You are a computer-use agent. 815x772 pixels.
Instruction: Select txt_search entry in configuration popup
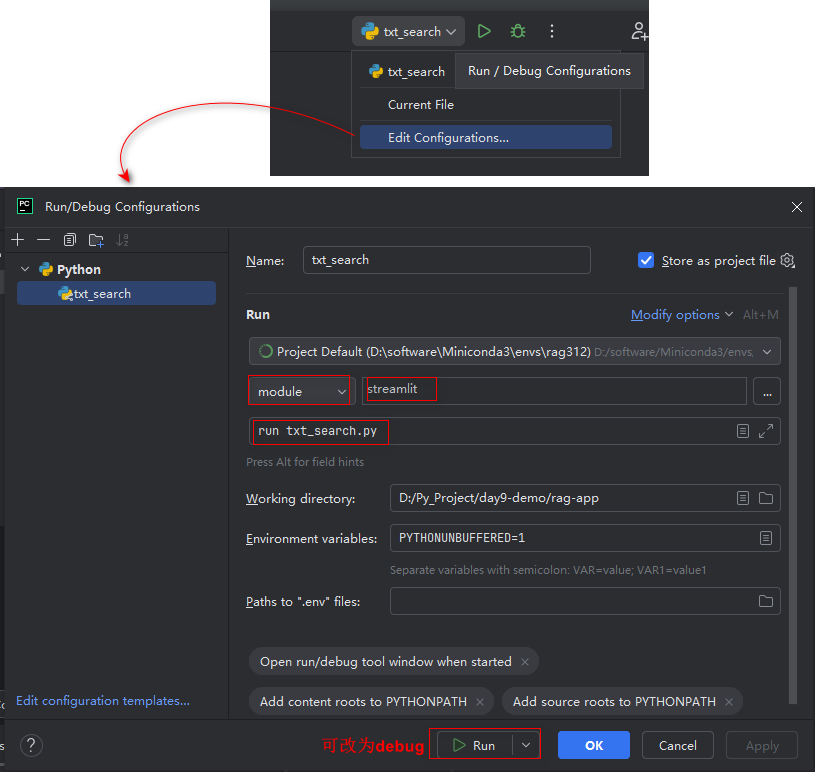pos(407,71)
